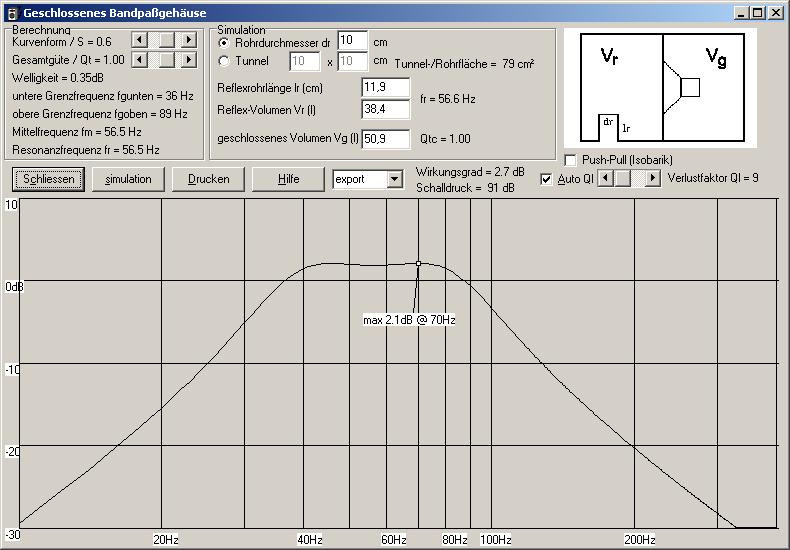Select the Tunnel radio button

pos(224,61)
